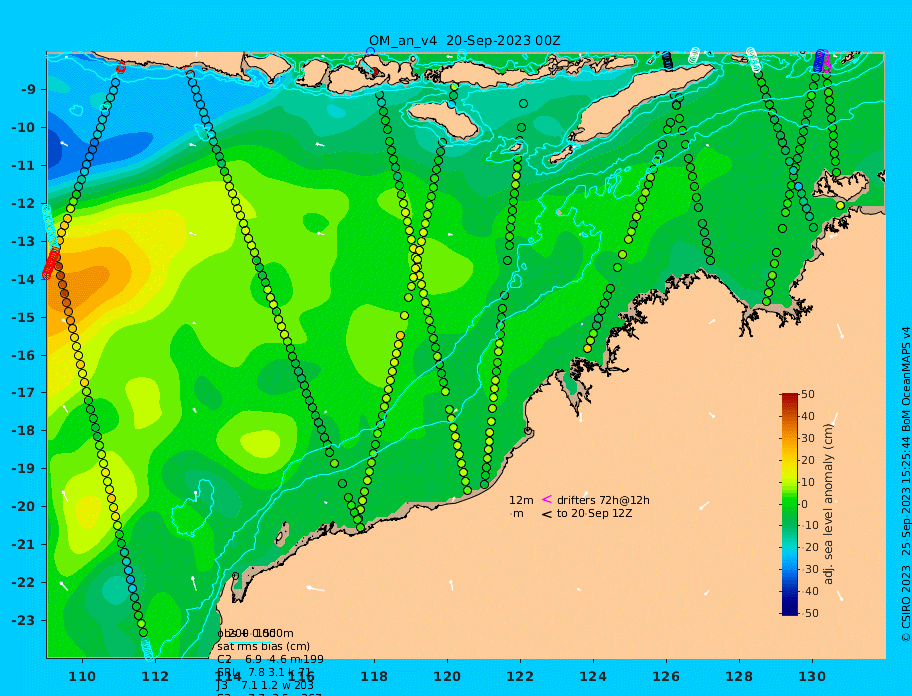Click the latitude axis label -9

(x=28, y=90)
